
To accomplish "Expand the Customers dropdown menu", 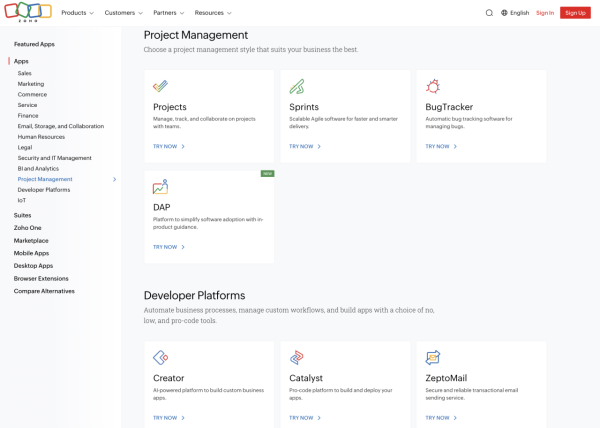I will (124, 13).
